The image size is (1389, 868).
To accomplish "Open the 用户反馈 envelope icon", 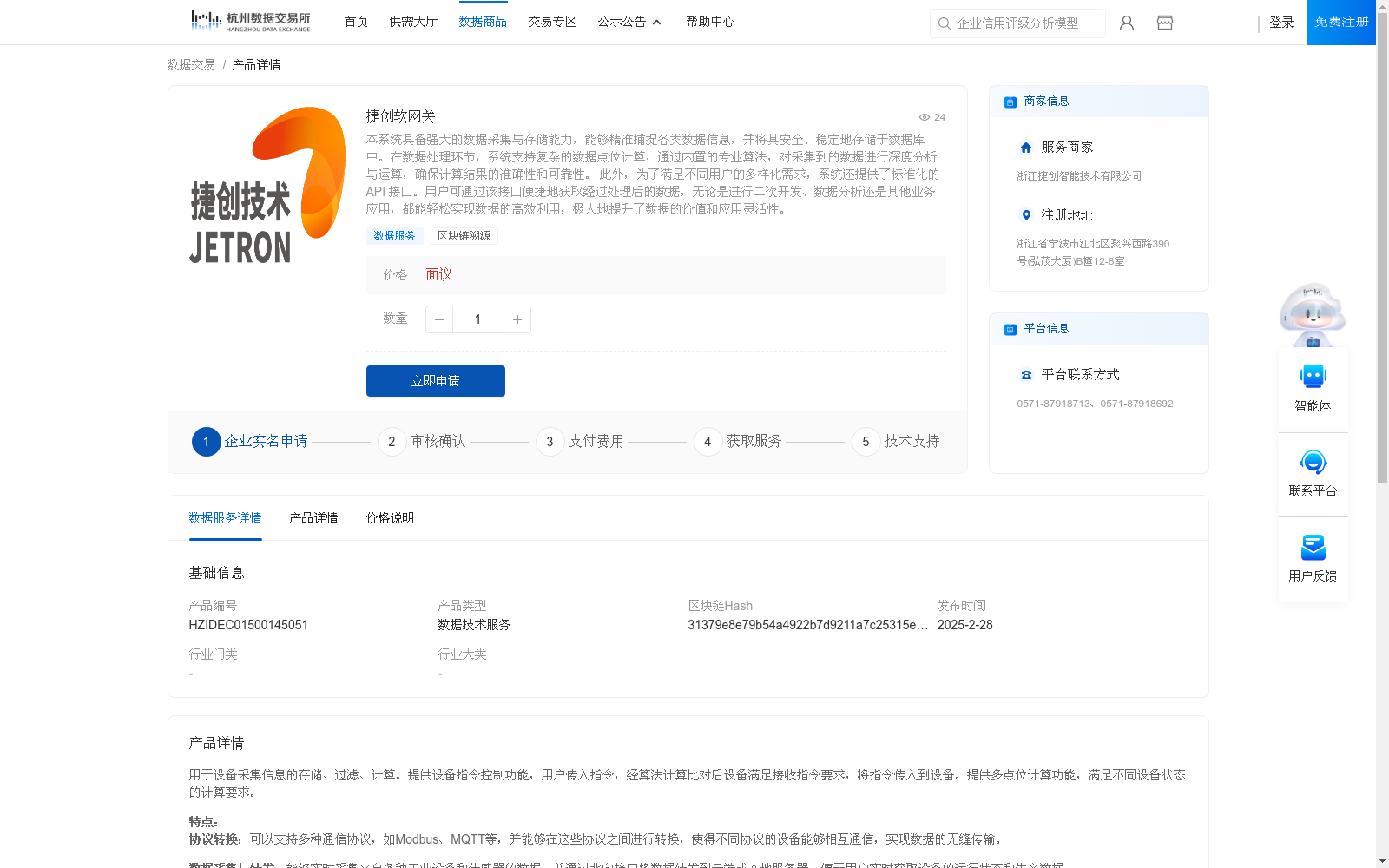I will (x=1313, y=547).
